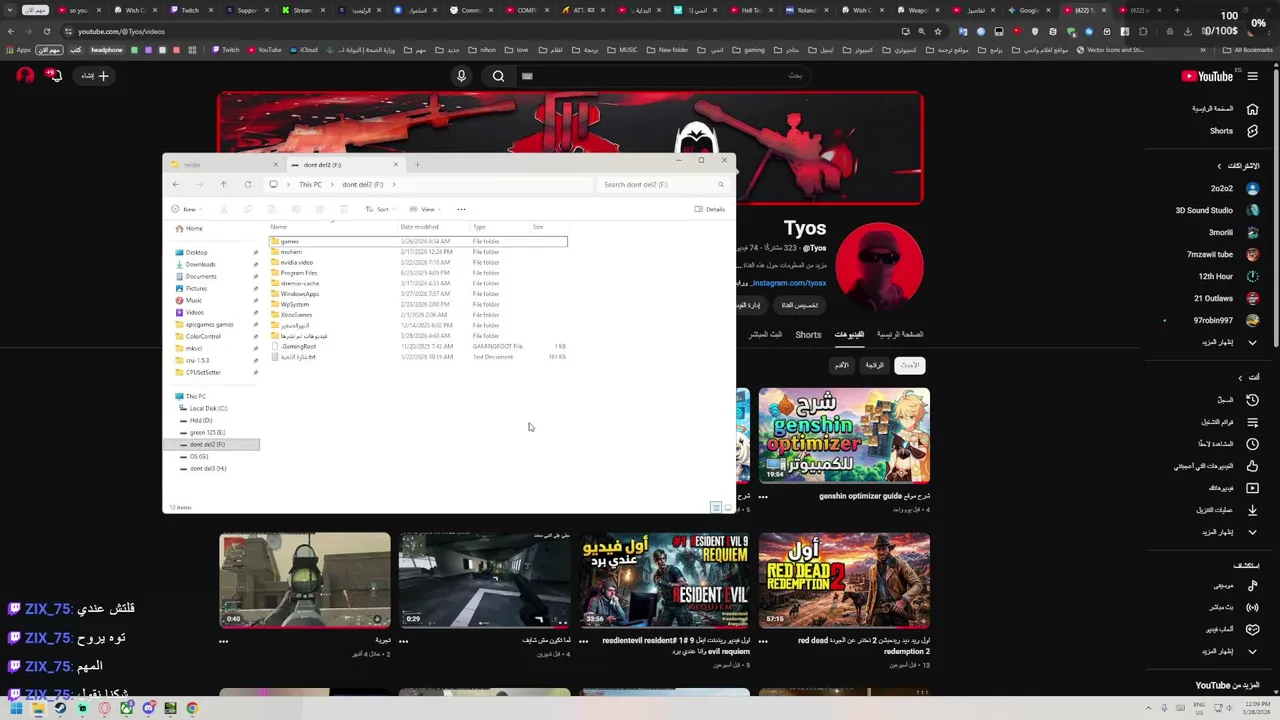Click YouTube search magnifier button
This screenshot has width=1280, height=720.
click(498, 76)
